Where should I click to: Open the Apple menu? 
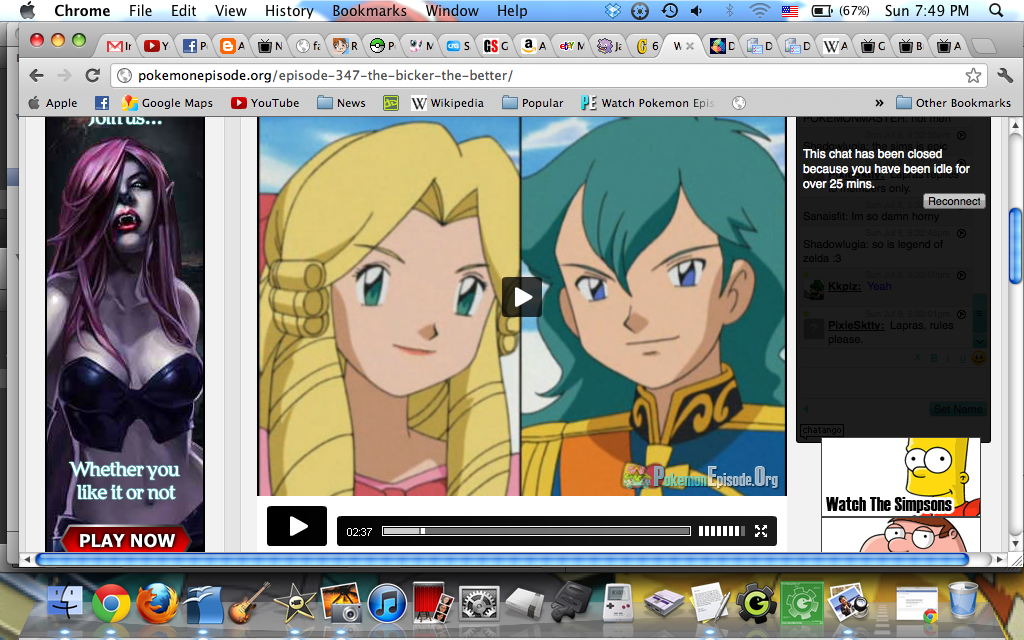tap(27, 10)
